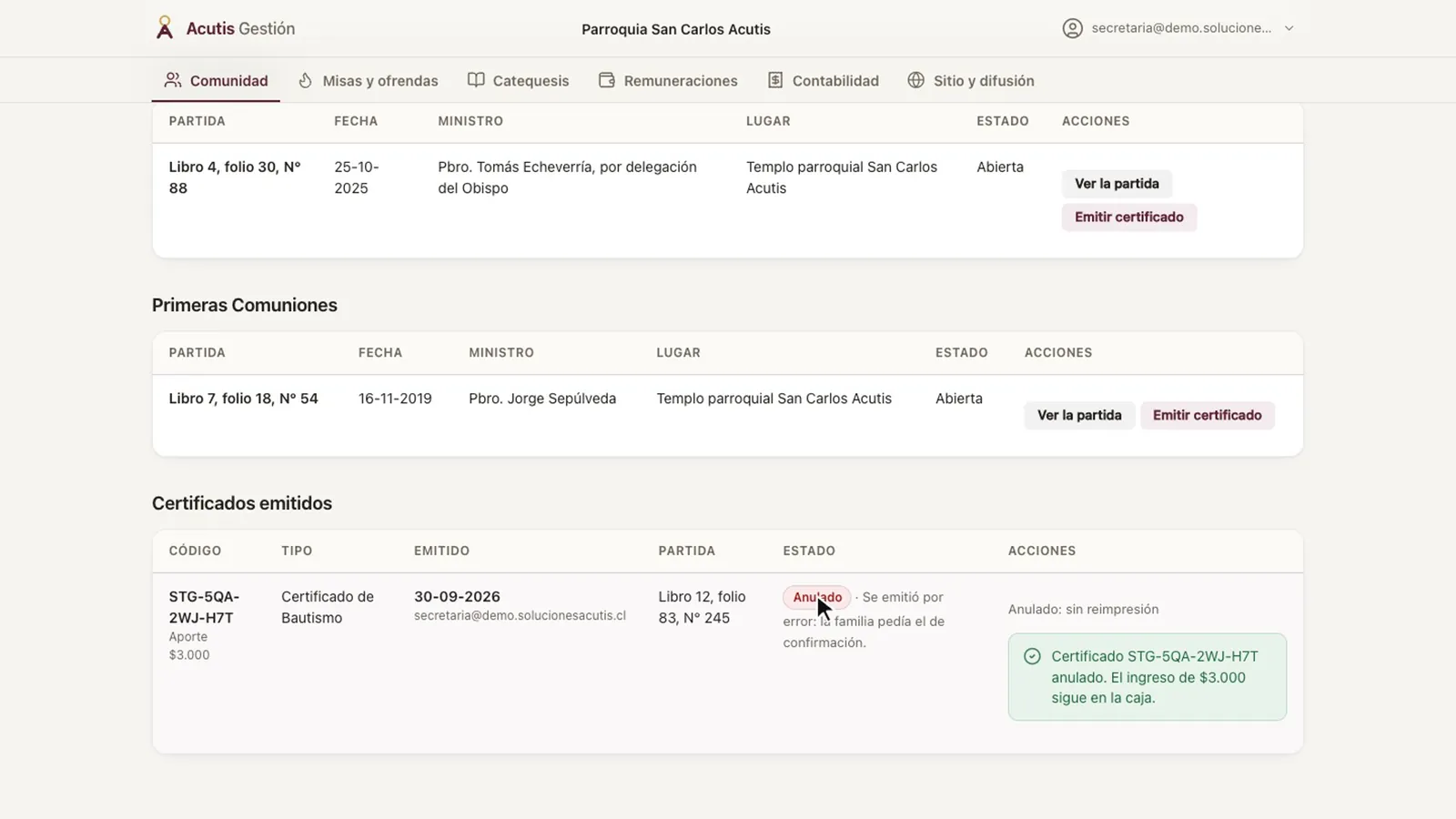Screen dimensions: 1456x819
Task: Click the flame icon for Misas y ofrendas
Action: coord(306,80)
